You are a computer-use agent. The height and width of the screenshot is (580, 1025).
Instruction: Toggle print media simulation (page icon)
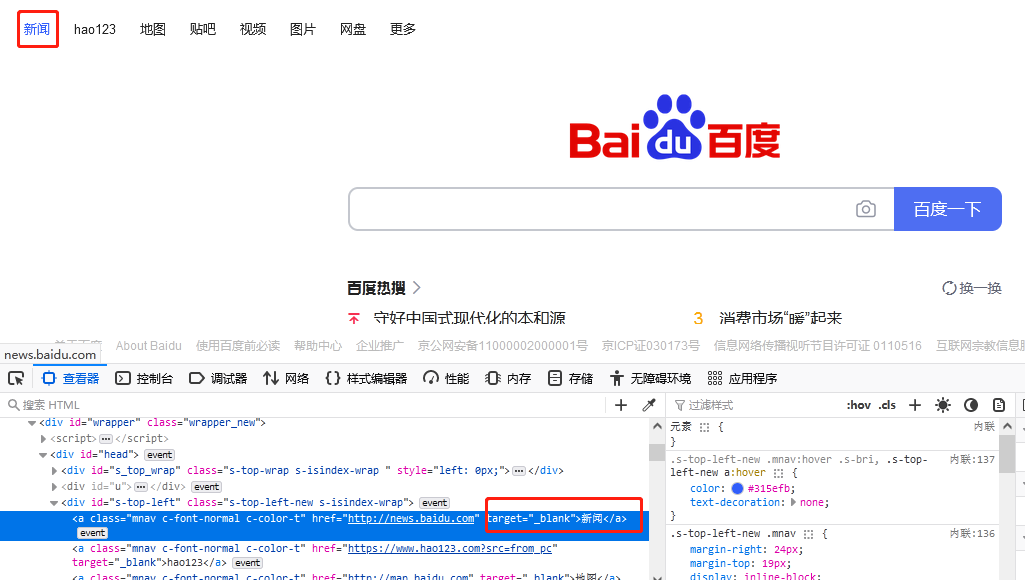(999, 405)
